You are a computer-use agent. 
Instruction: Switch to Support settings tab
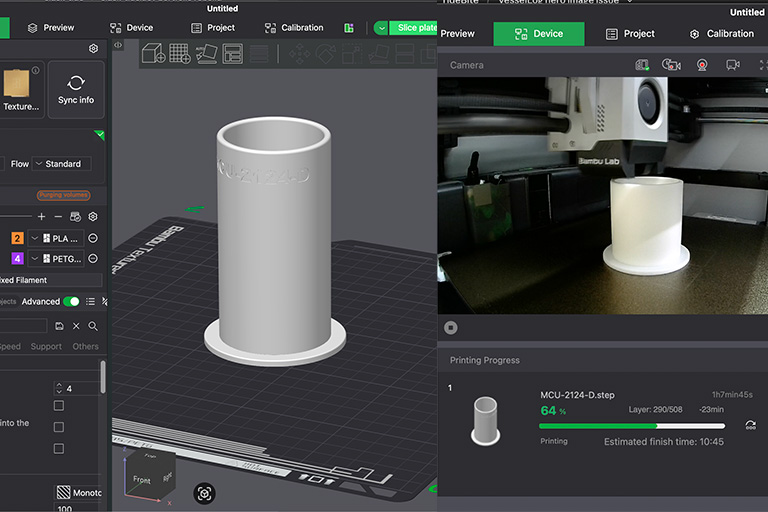point(46,346)
